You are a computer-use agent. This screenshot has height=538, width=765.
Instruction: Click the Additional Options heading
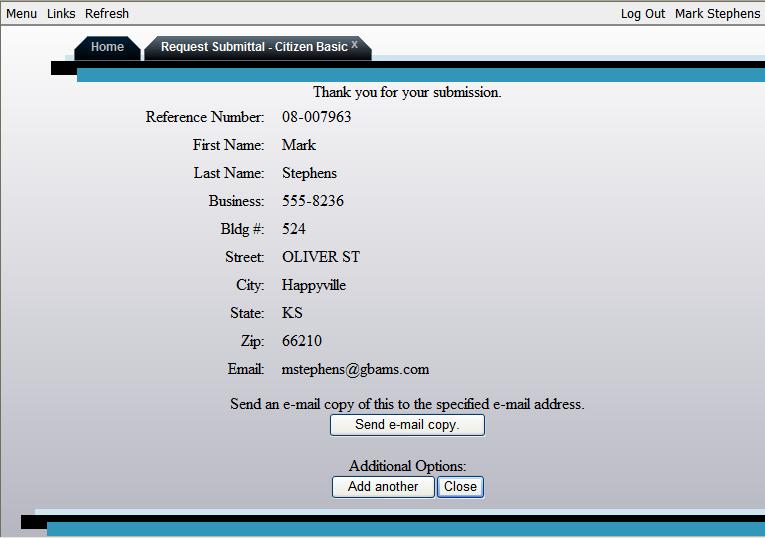click(407, 466)
